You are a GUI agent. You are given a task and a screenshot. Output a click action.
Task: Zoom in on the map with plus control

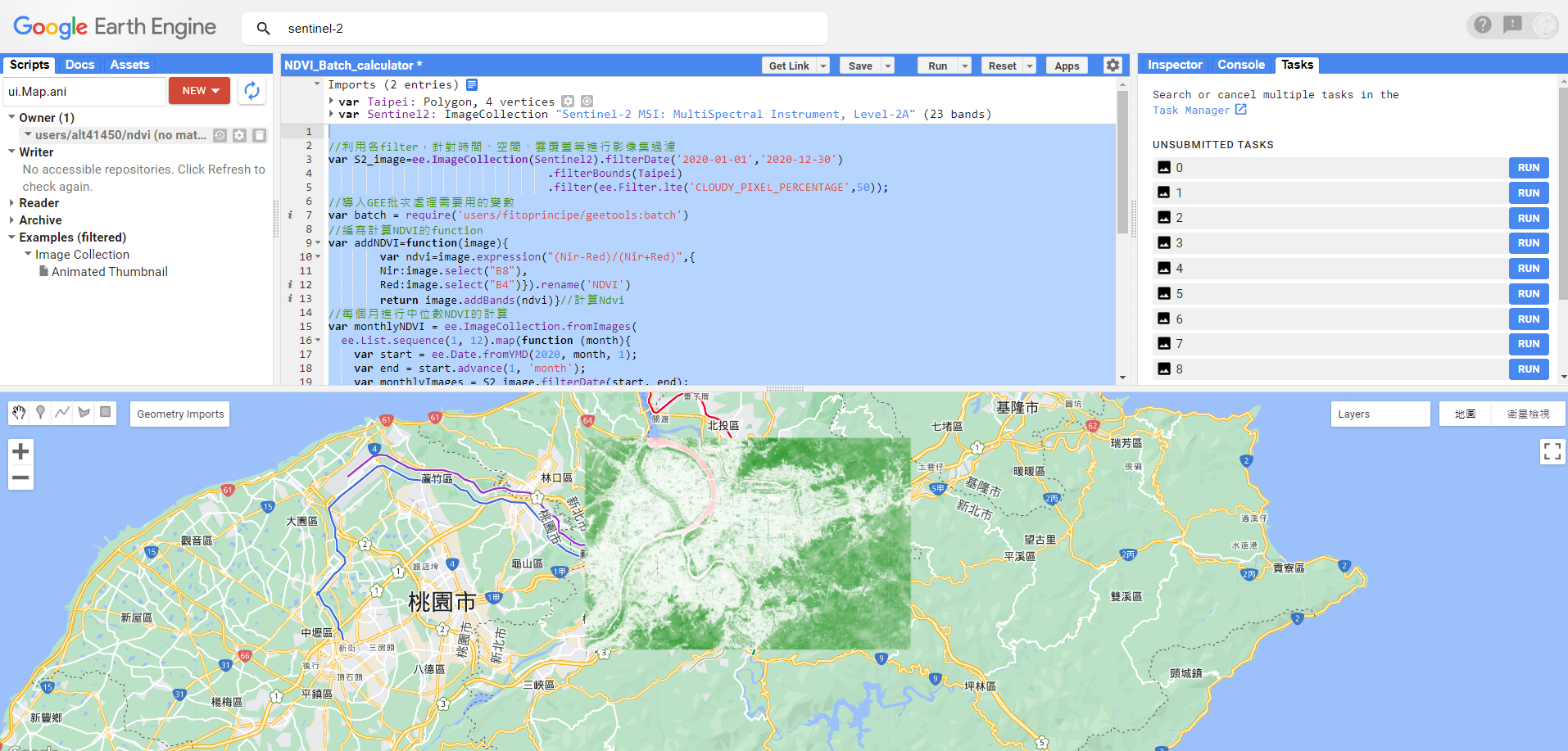pyautogui.click(x=20, y=451)
